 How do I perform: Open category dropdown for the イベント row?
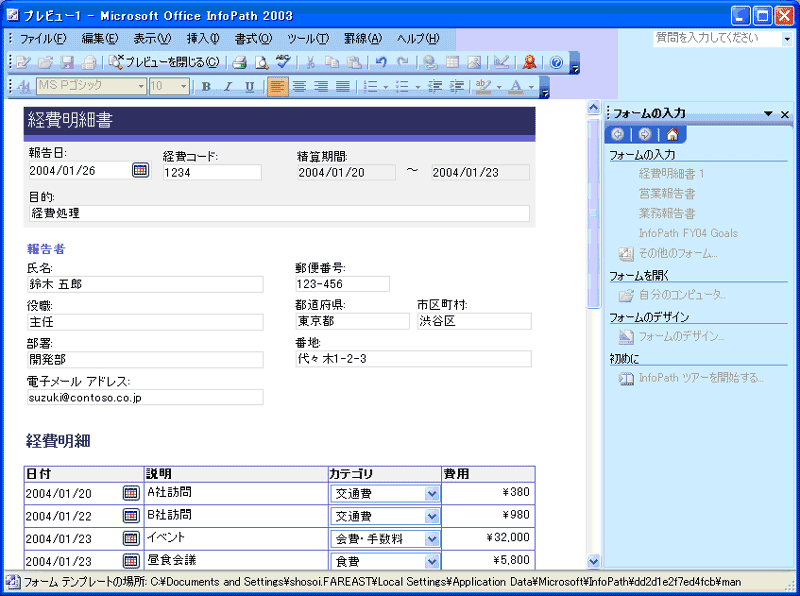tap(431, 539)
